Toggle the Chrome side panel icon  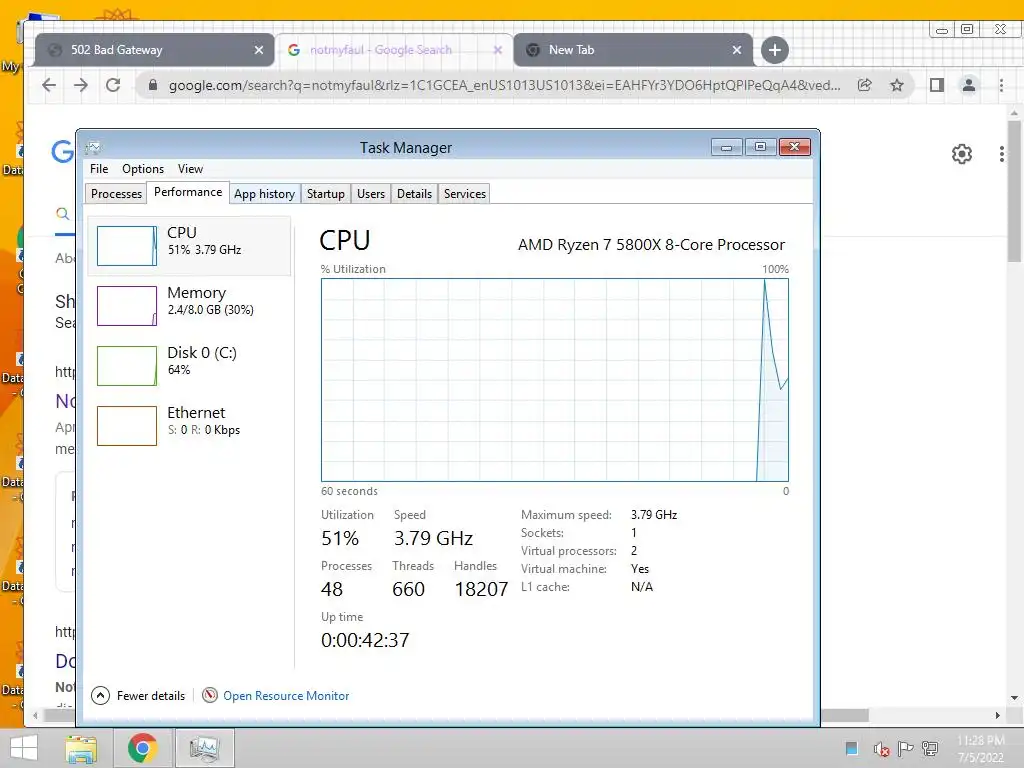tap(936, 85)
